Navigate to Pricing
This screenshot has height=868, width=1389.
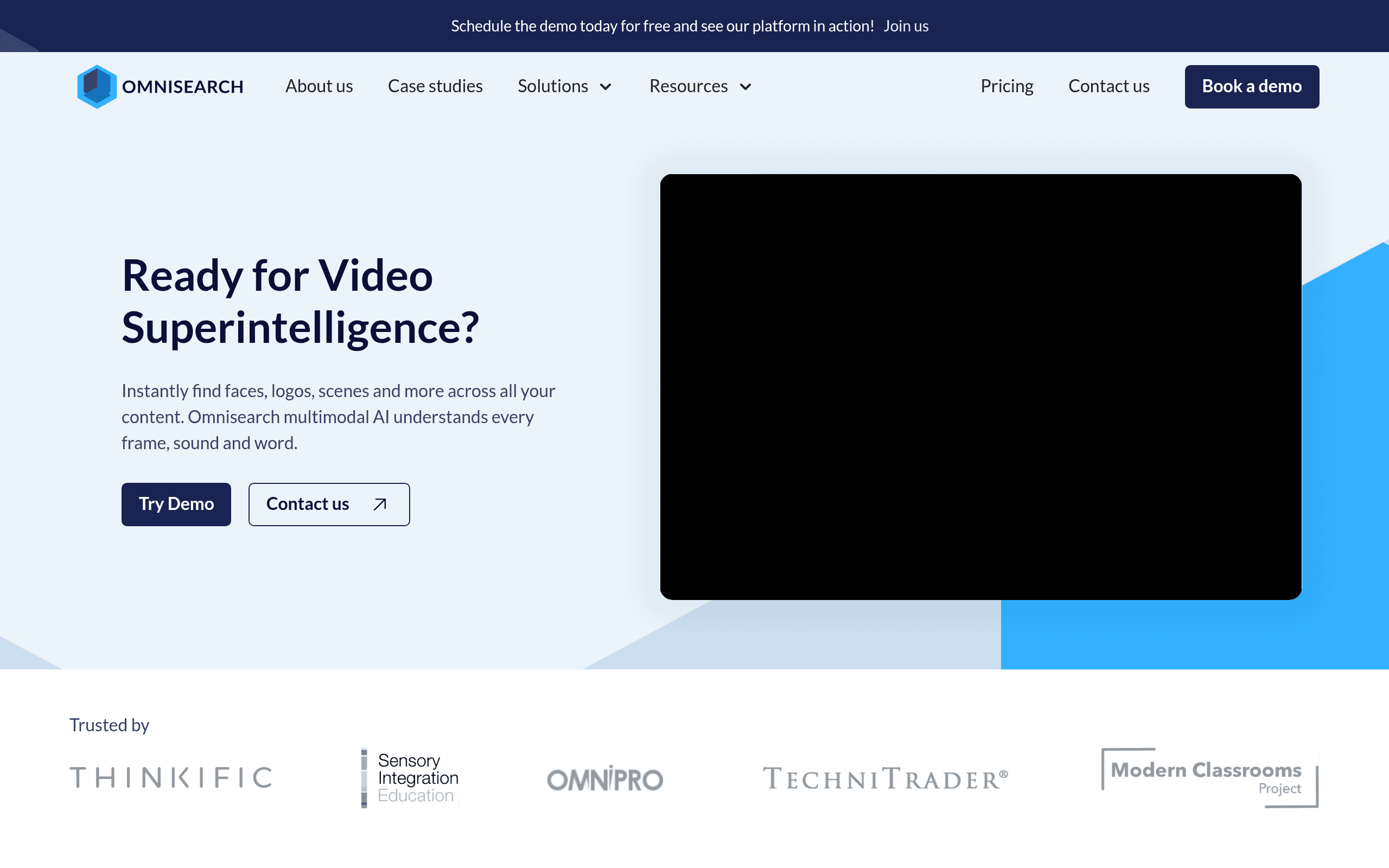pyautogui.click(x=1006, y=86)
